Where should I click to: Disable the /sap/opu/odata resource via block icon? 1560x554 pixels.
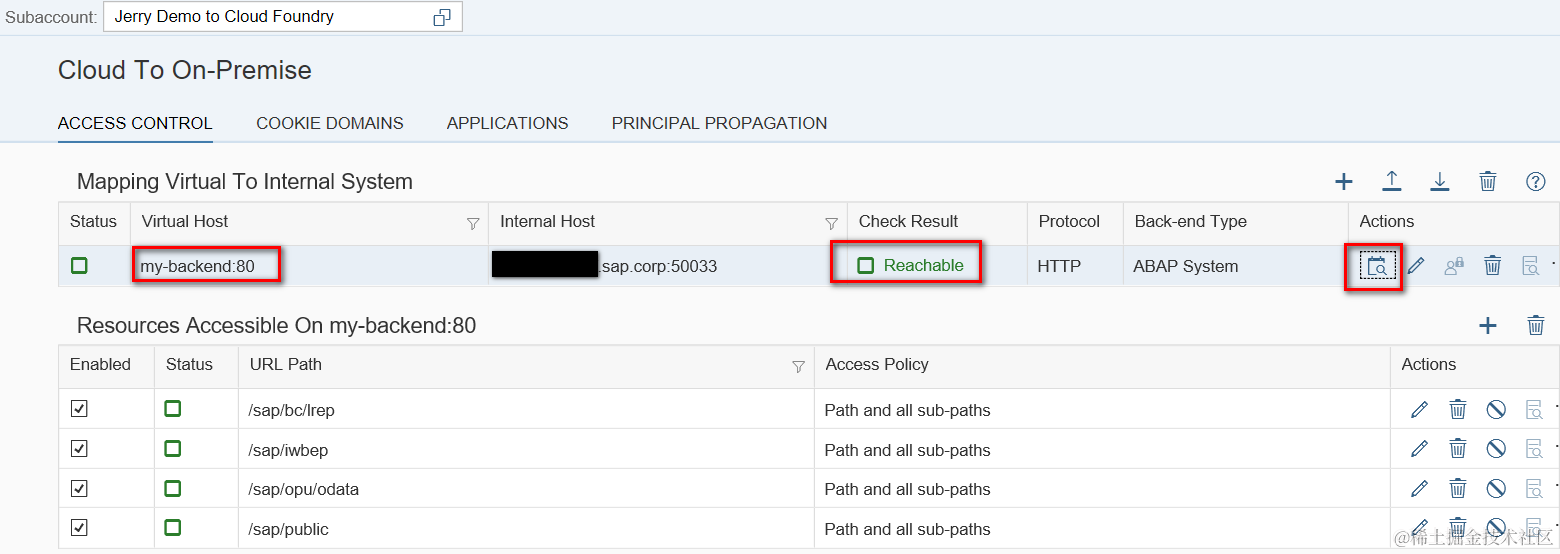click(x=1496, y=488)
